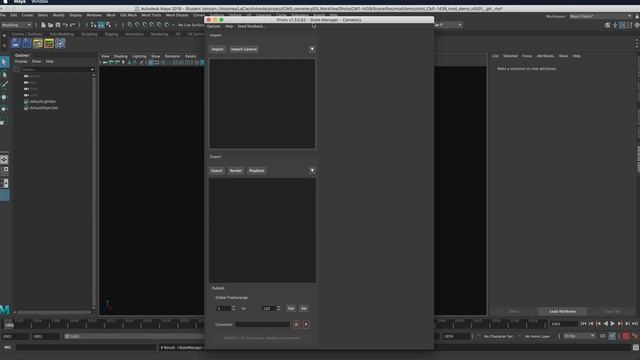Click Render button in State Manager

236,171
